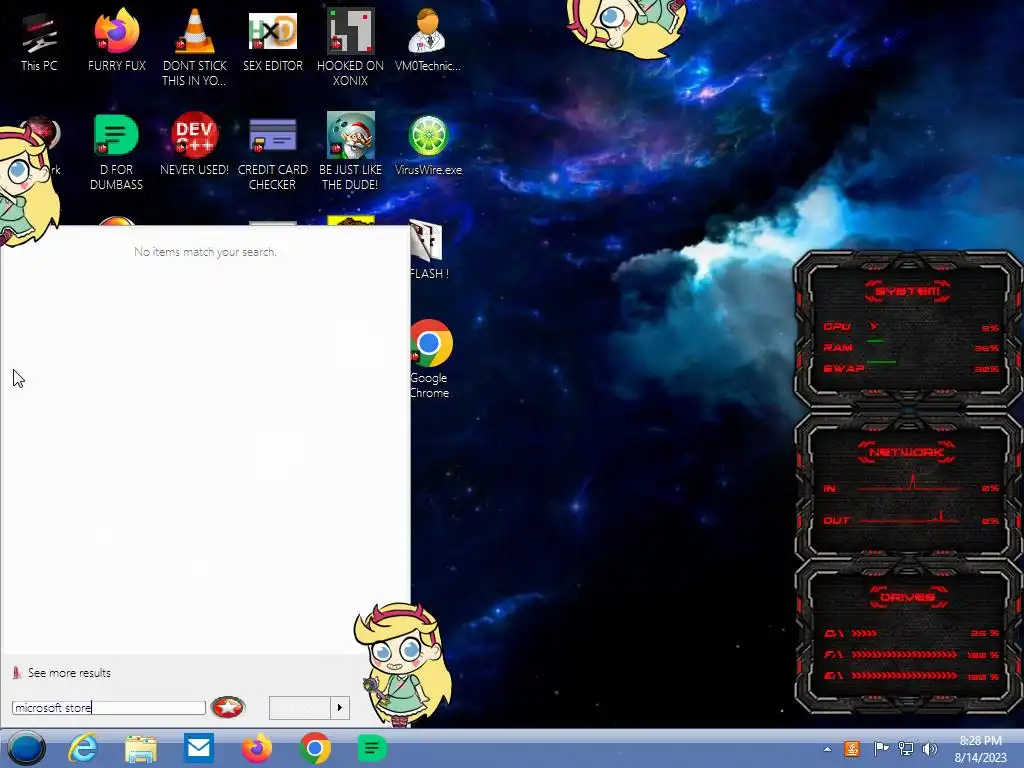Open BE JUST LIKE THE DUDE! icon
Screen dimensions: 1024x768
350,152
